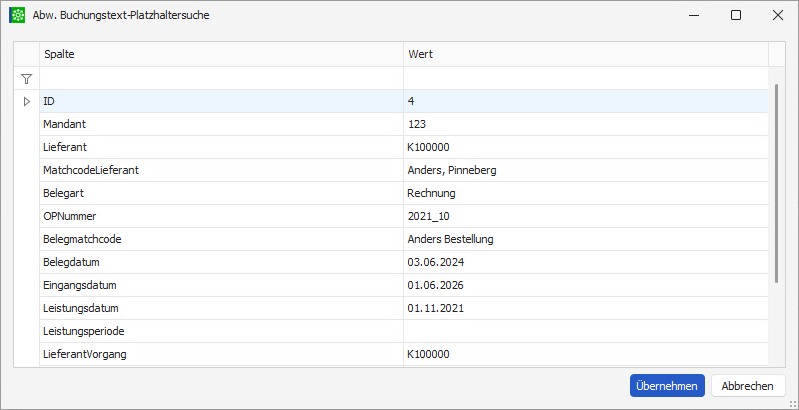Click the date 01.11.2021
799x410 pixels.
[436, 309]
